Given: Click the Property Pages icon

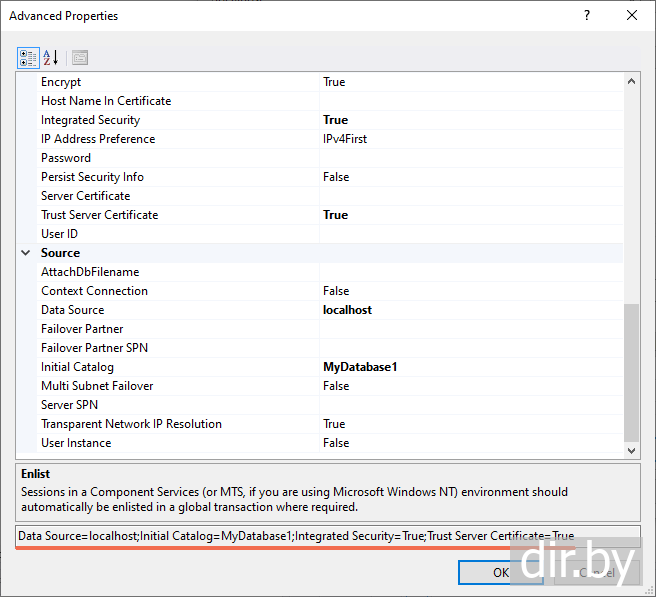Looking at the screenshot, I should click(x=80, y=58).
